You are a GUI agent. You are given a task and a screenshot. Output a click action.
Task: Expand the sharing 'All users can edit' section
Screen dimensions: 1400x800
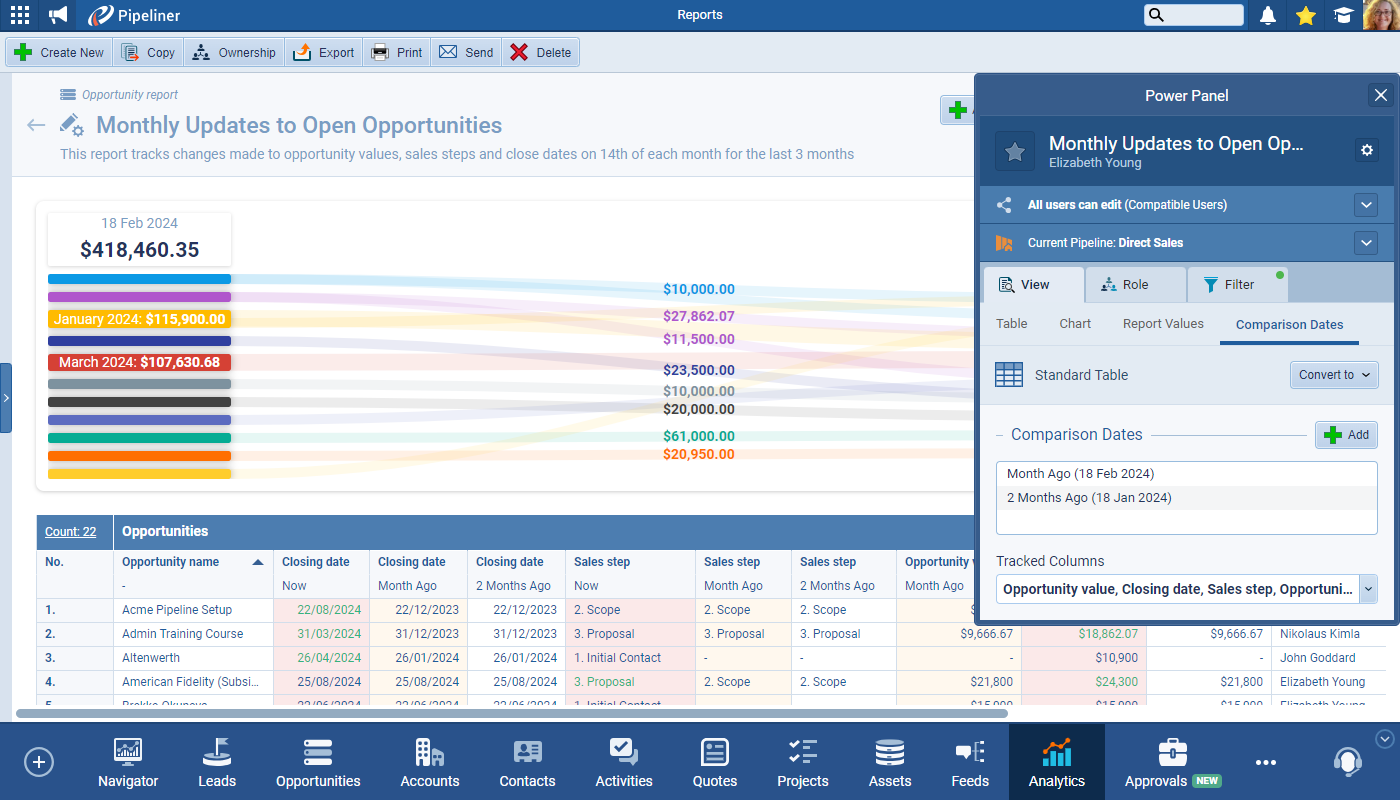coord(1366,205)
